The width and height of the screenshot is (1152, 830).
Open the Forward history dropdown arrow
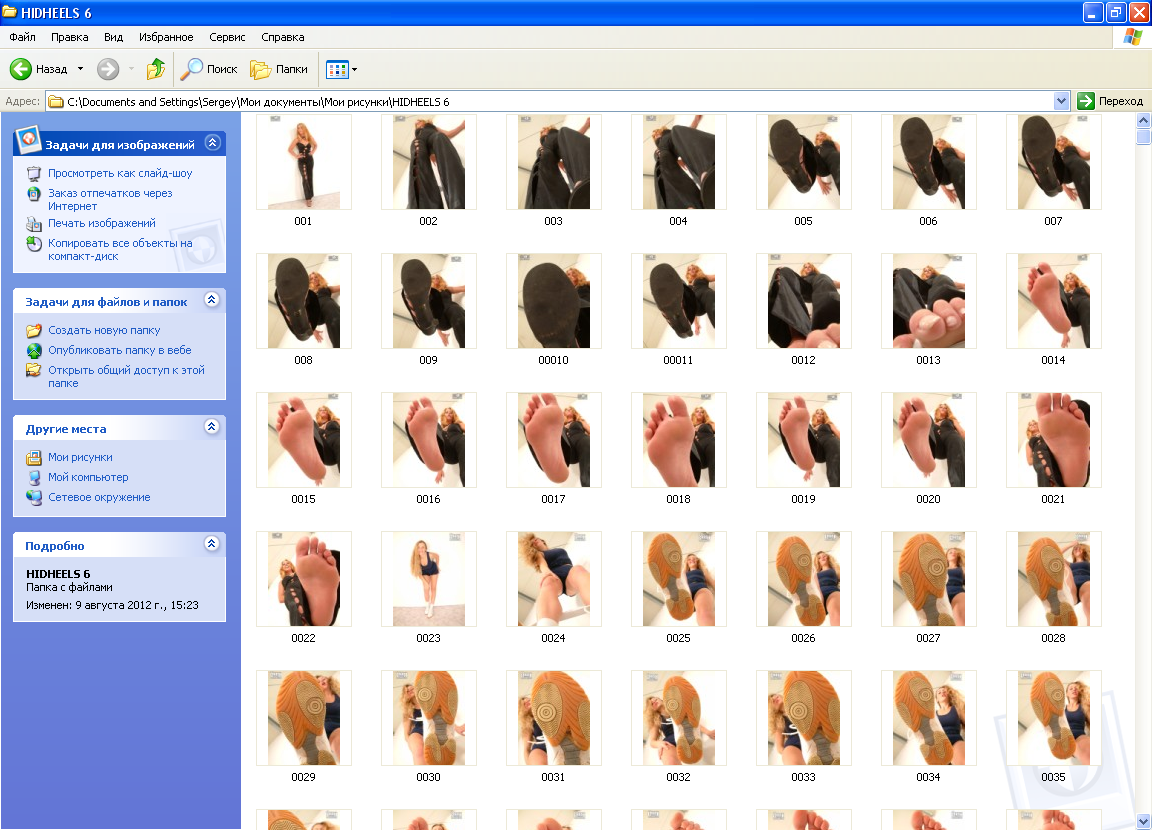tap(132, 69)
